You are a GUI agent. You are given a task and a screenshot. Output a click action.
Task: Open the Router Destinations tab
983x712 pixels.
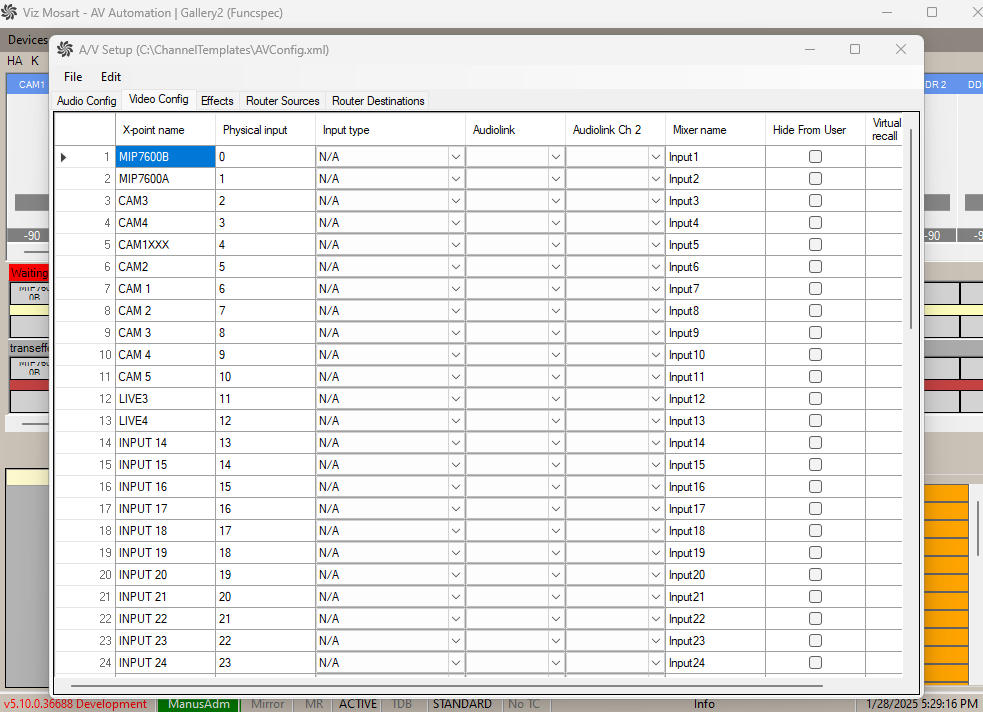pyautogui.click(x=378, y=101)
